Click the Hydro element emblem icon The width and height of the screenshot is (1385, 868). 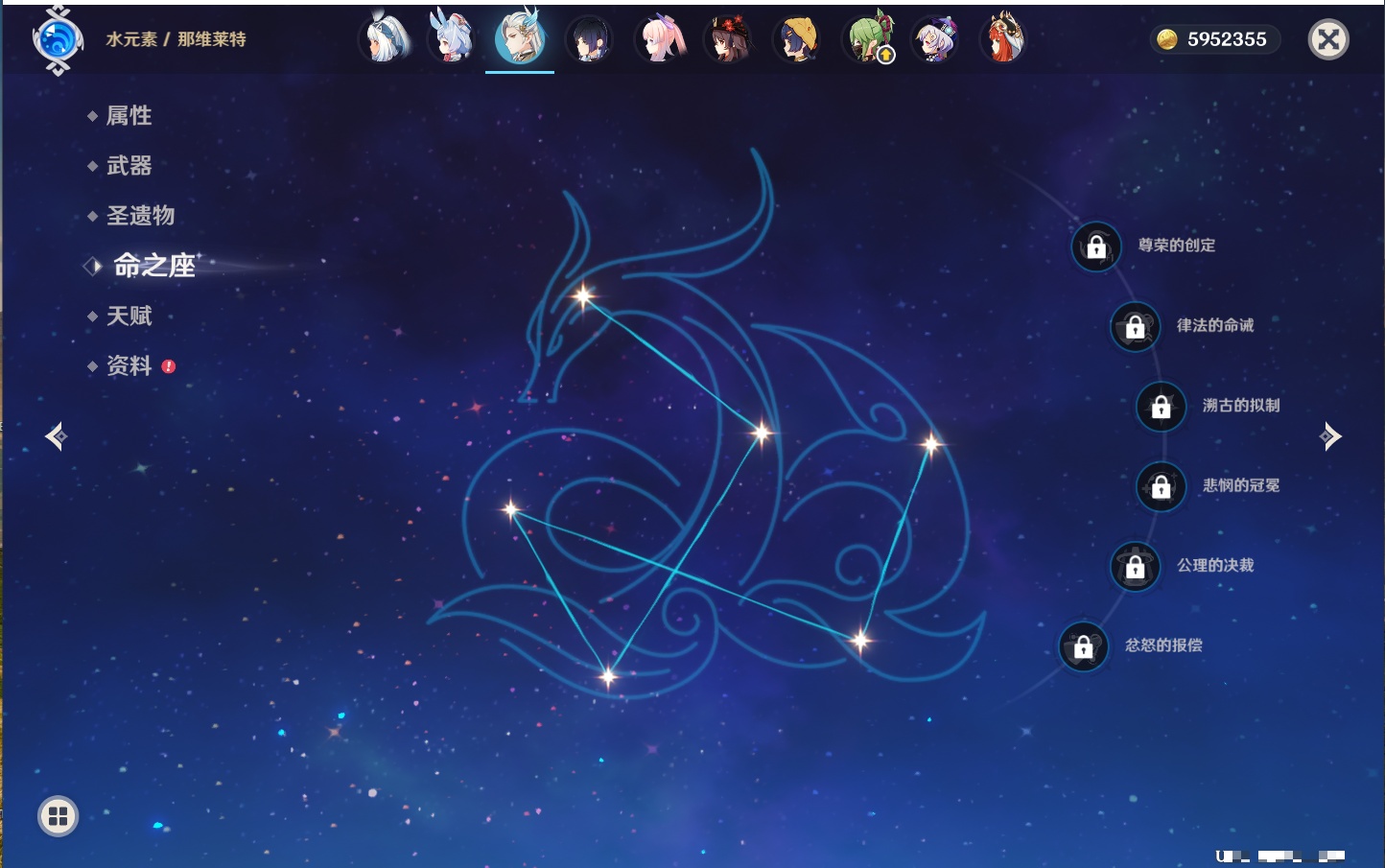pyautogui.click(x=57, y=40)
